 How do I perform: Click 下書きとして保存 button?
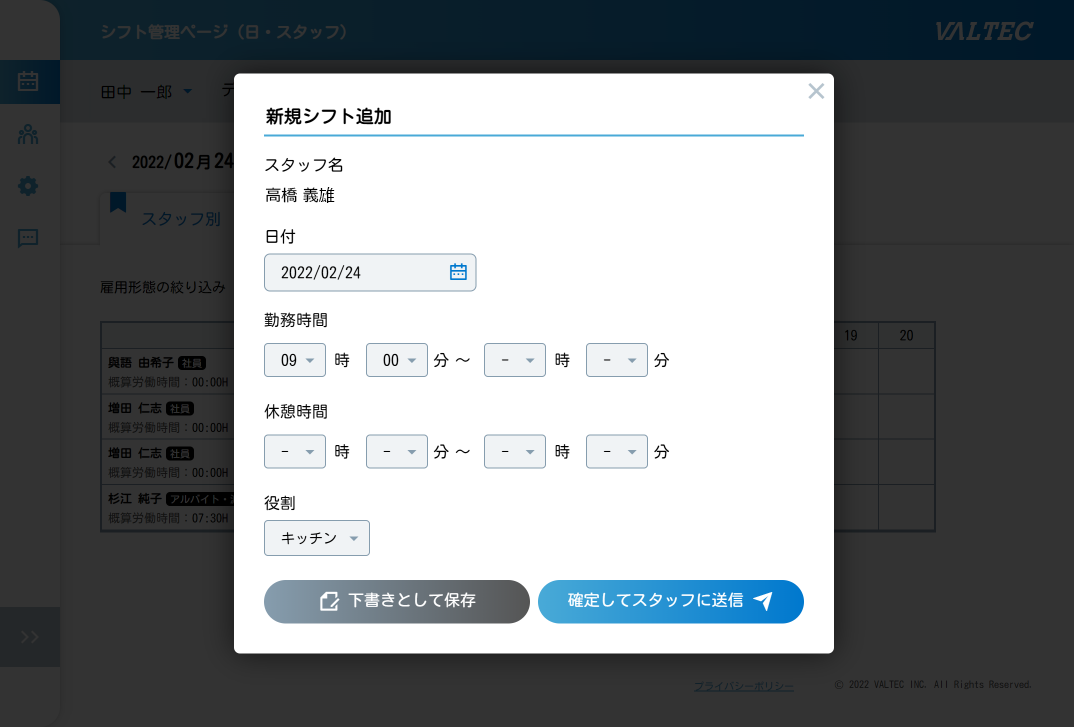point(397,601)
